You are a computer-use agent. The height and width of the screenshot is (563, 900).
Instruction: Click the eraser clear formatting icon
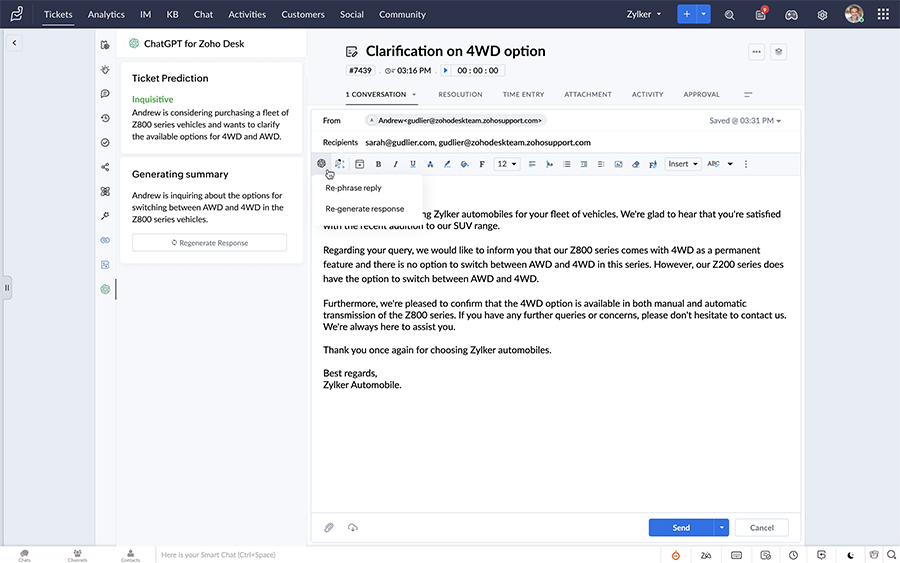coord(635,164)
